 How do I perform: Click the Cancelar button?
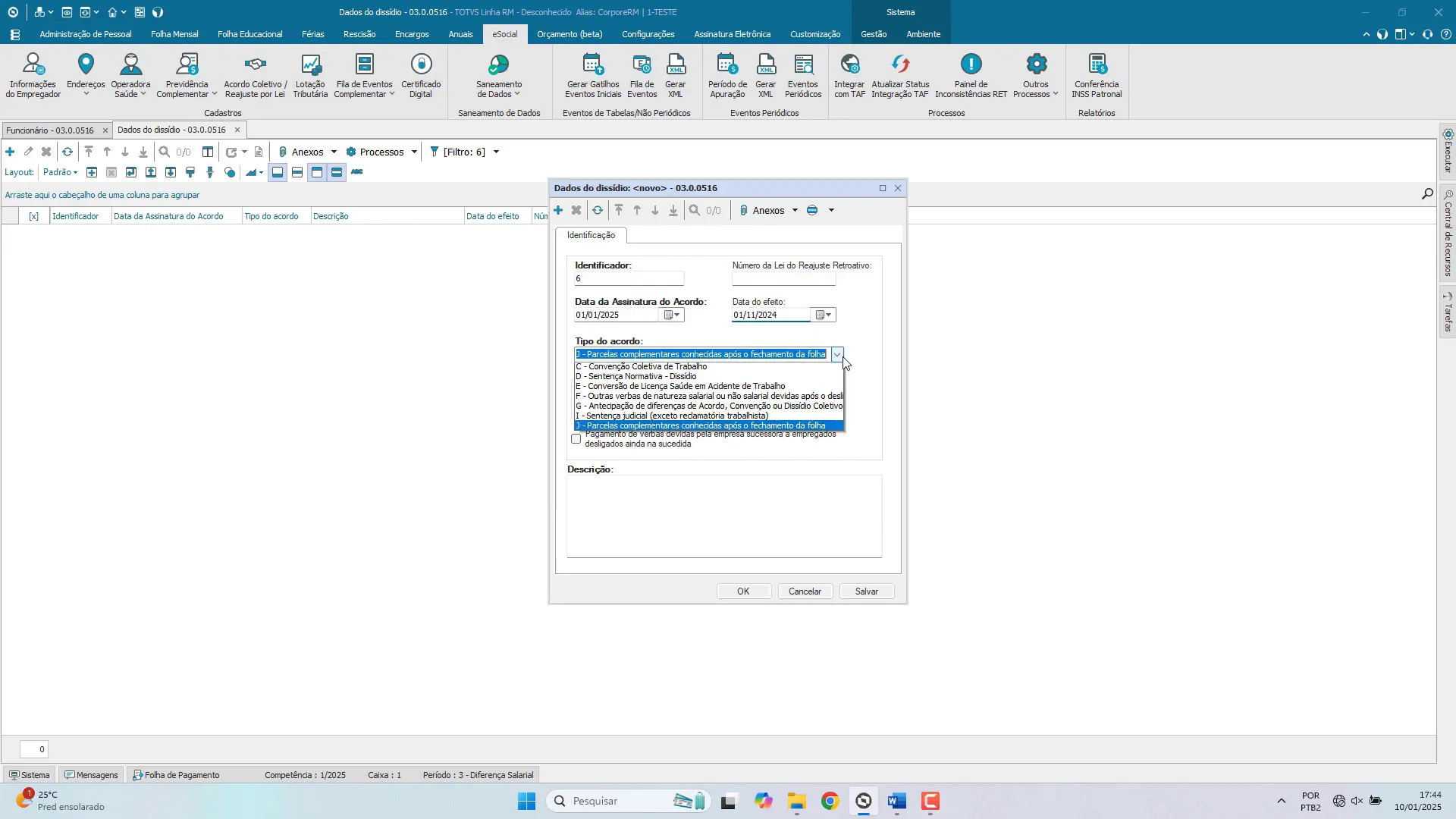(805, 591)
